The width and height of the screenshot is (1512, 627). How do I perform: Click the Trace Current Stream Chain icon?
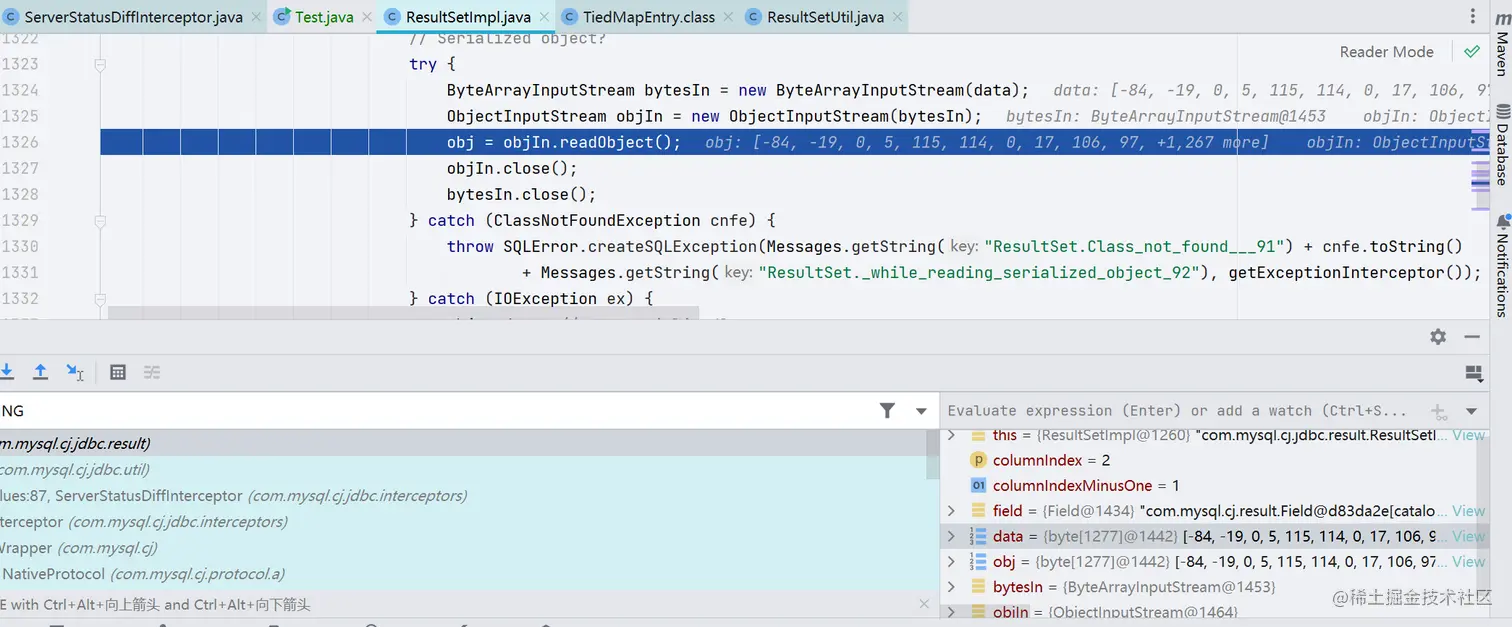152,372
